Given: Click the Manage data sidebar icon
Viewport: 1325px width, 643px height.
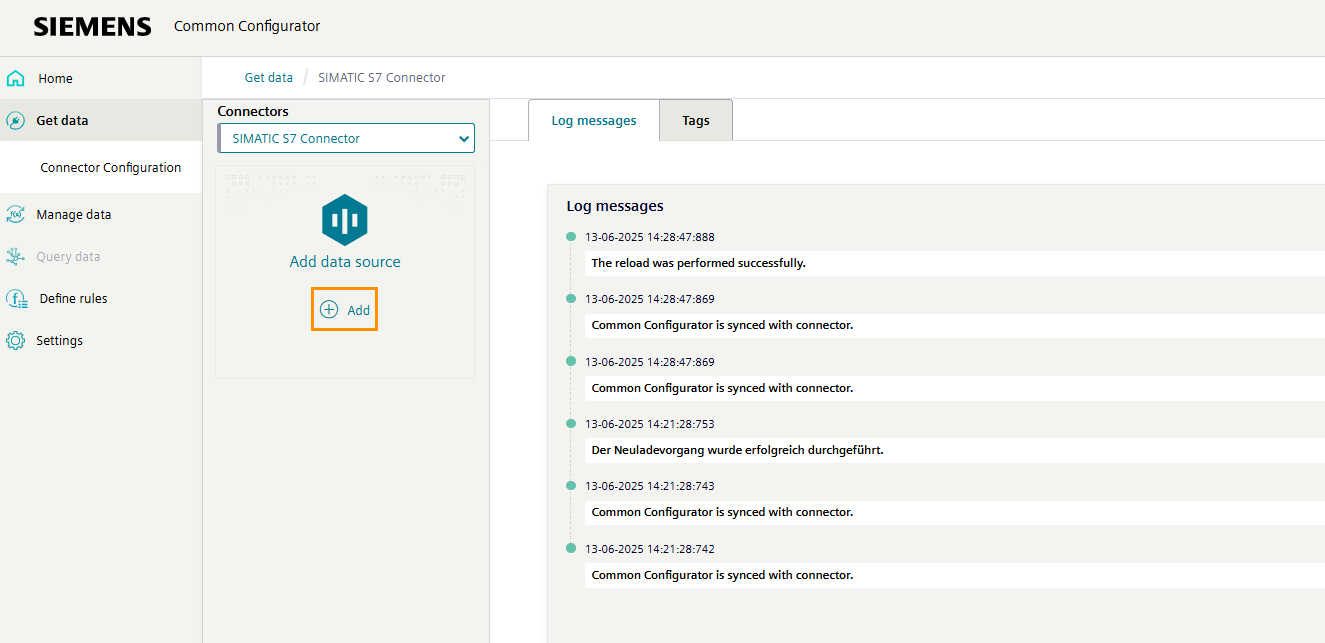Looking at the screenshot, I should [18, 213].
